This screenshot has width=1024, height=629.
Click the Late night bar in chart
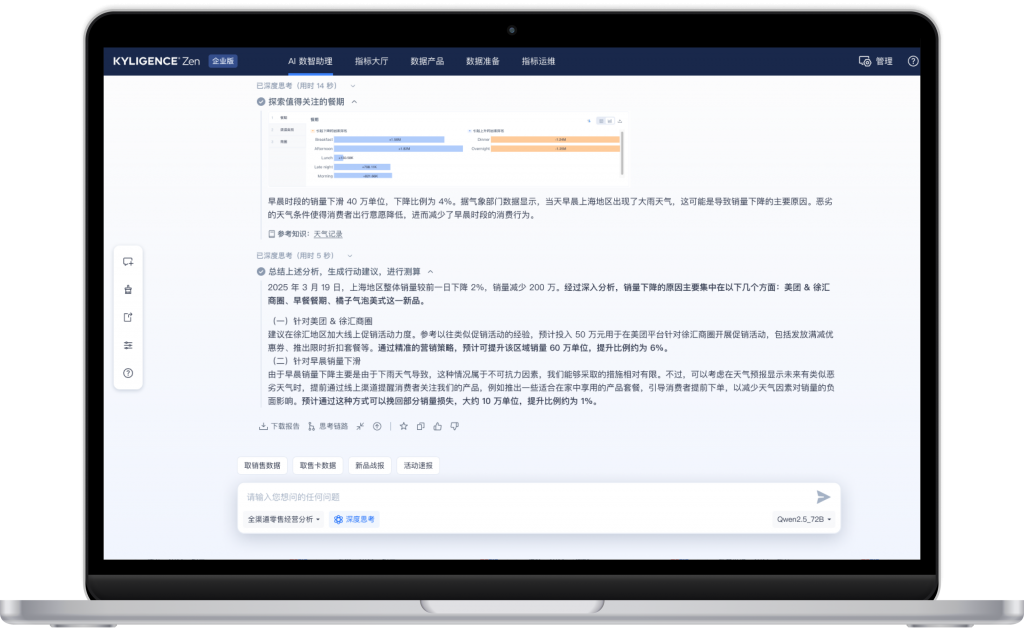(362, 167)
